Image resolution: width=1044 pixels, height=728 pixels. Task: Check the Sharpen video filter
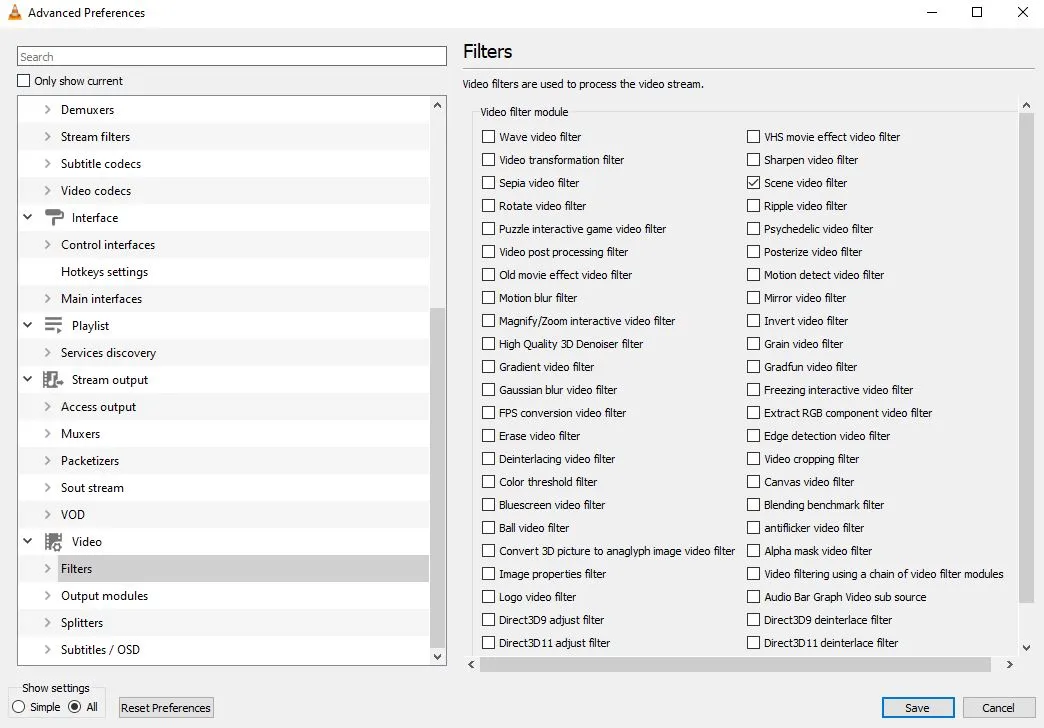tap(753, 160)
